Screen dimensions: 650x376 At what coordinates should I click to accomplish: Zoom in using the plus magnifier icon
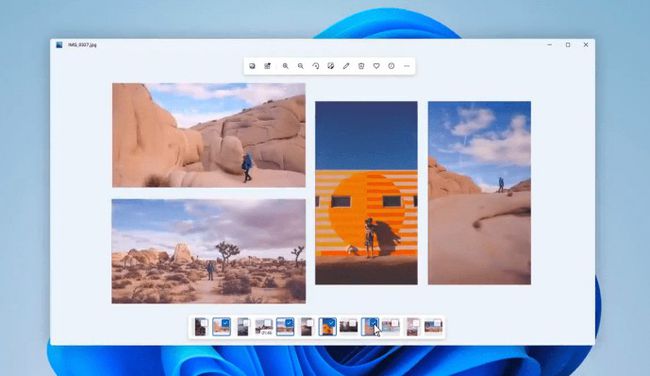click(285, 66)
